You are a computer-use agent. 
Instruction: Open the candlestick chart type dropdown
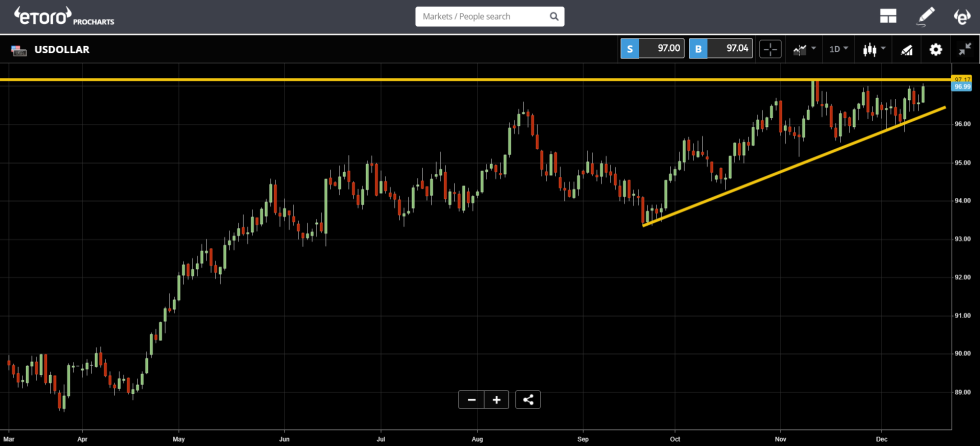click(x=874, y=48)
